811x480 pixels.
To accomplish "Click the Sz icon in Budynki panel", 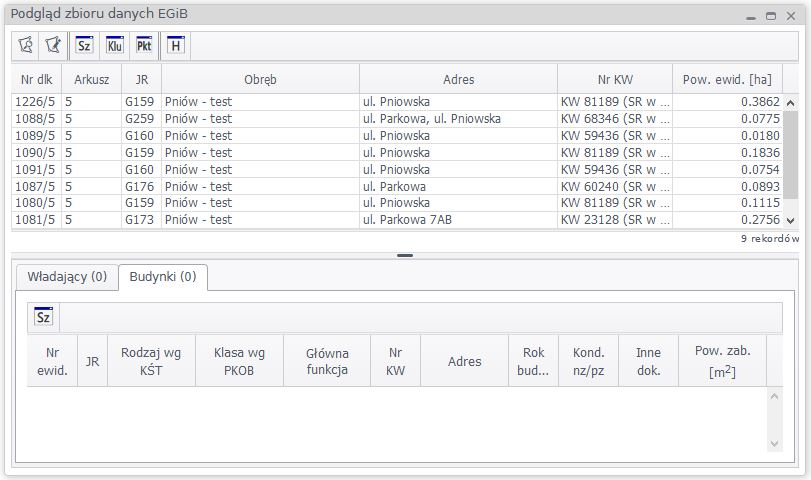I will pos(43,317).
